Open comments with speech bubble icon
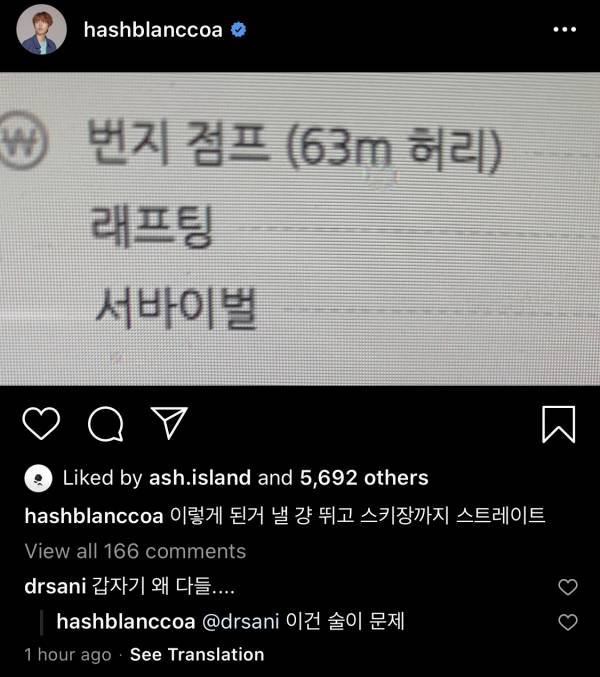The image size is (600, 677). pos(105,424)
